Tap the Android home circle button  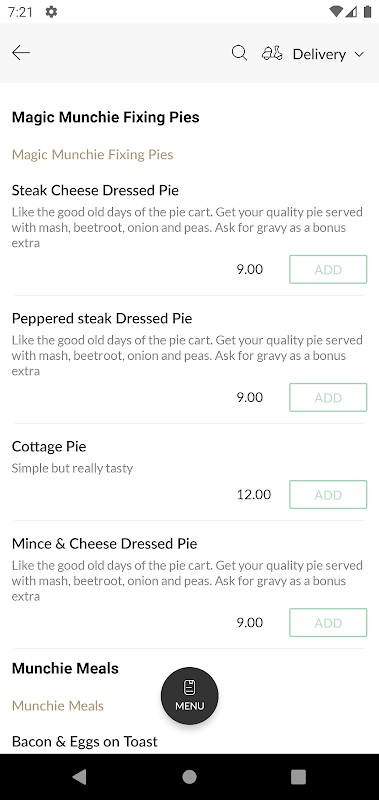point(189,777)
